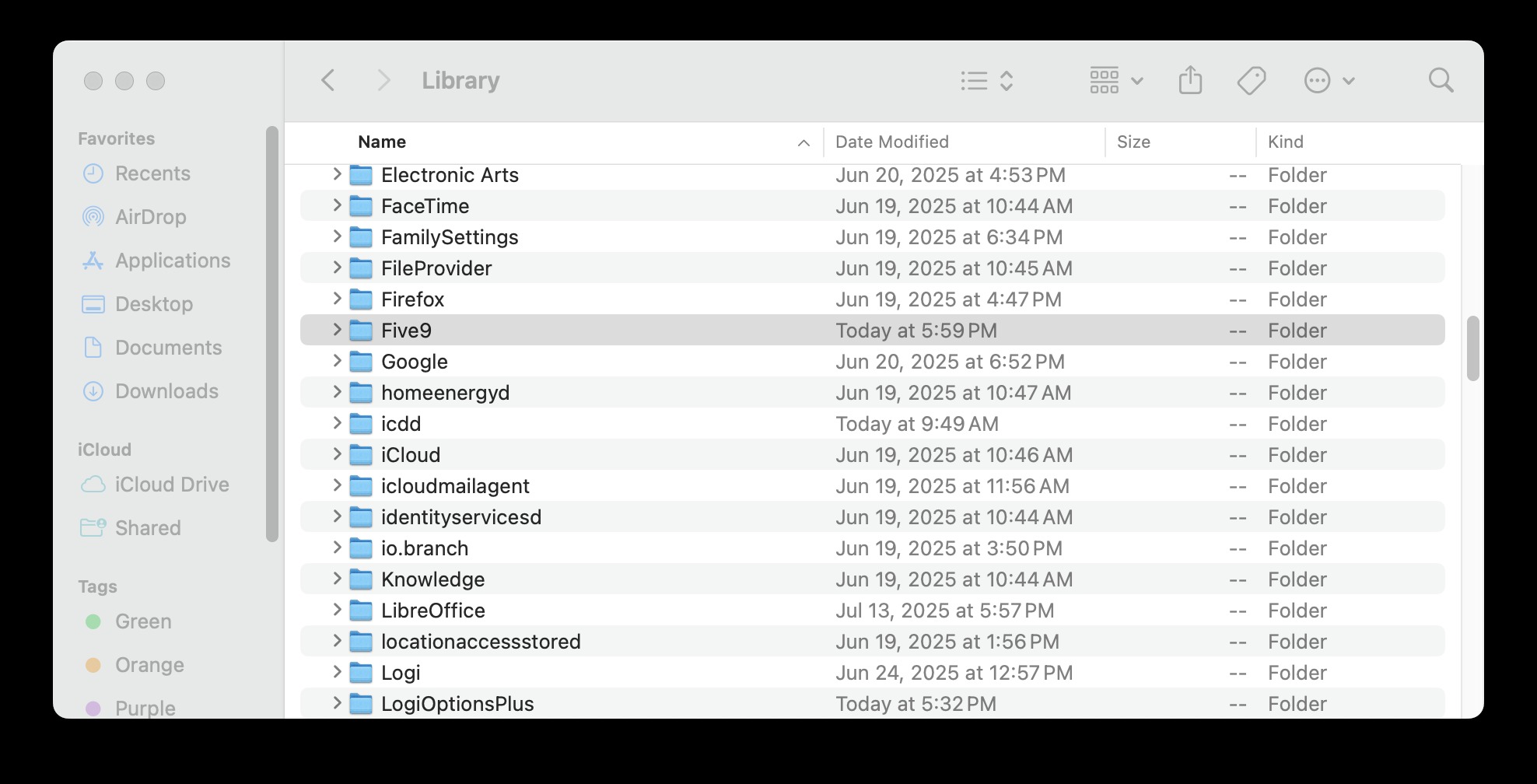Select the FamilySettings row

pyautogui.click(x=872, y=237)
